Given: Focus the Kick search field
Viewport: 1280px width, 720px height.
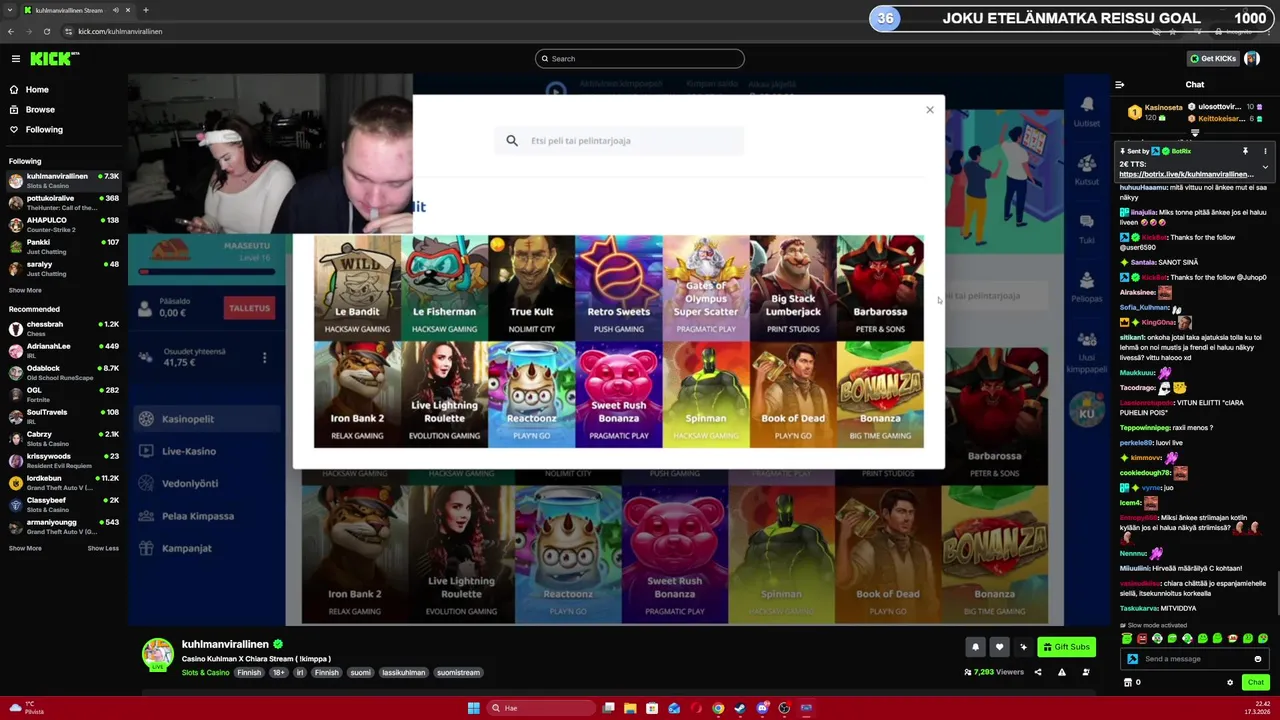Looking at the screenshot, I should 640,59.
